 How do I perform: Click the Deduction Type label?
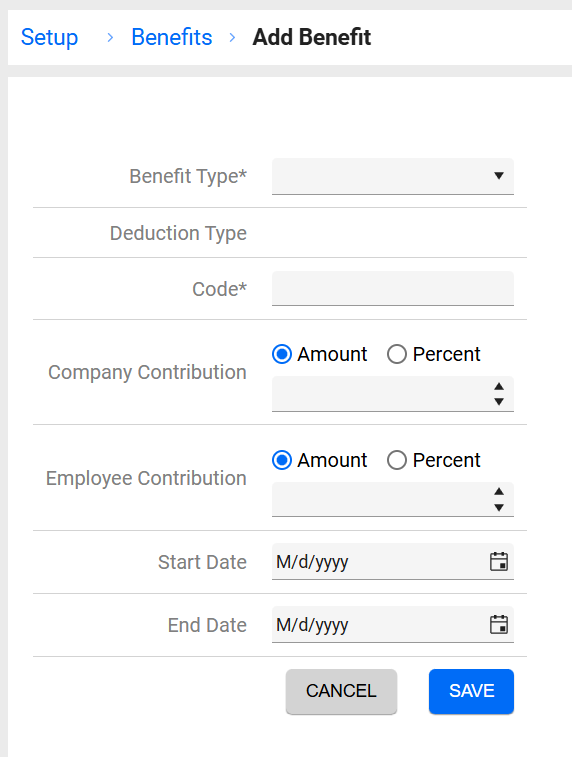[x=178, y=233]
